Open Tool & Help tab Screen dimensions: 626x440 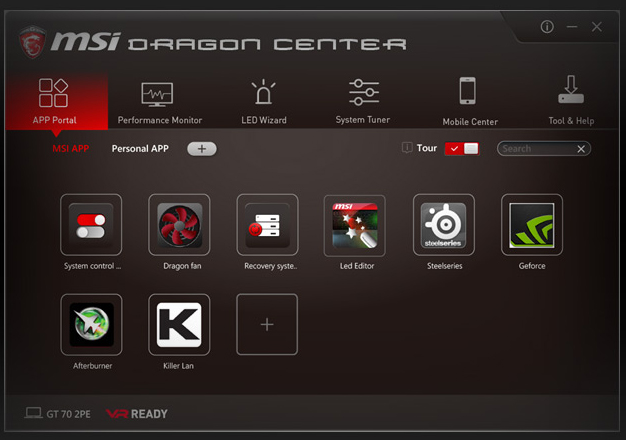pyautogui.click(x=571, y=101)
